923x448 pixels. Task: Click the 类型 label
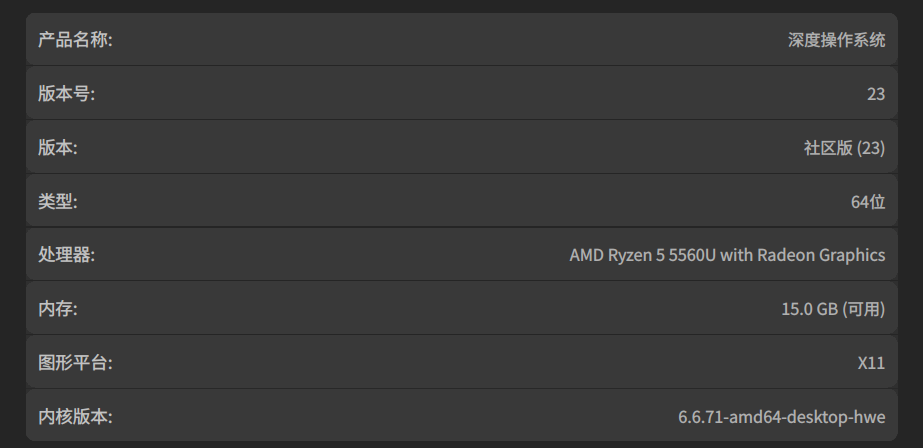[x=57, y=201]
